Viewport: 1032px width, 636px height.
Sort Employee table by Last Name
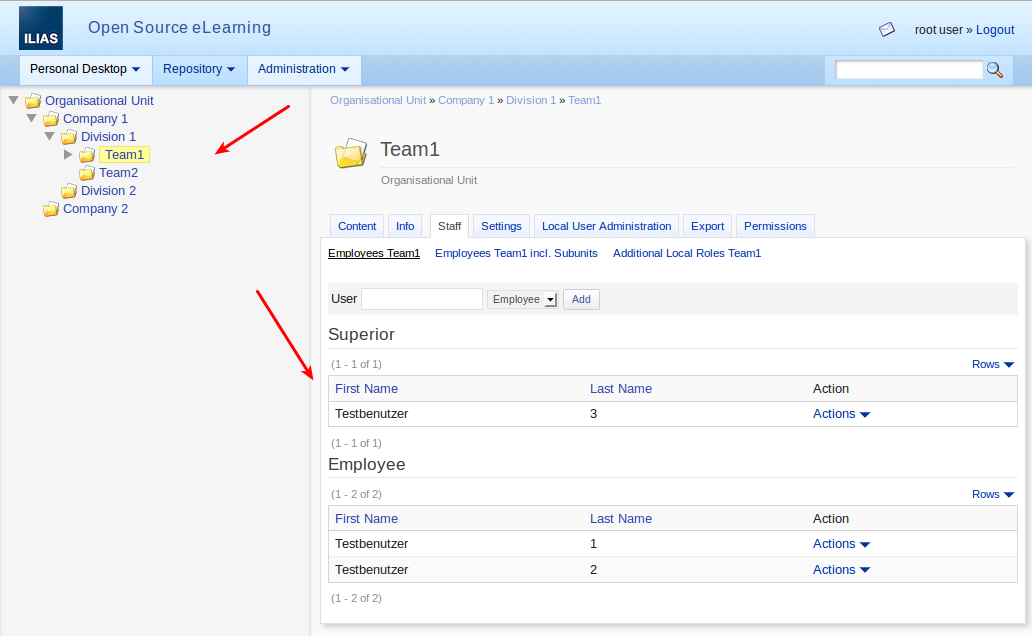620,519
